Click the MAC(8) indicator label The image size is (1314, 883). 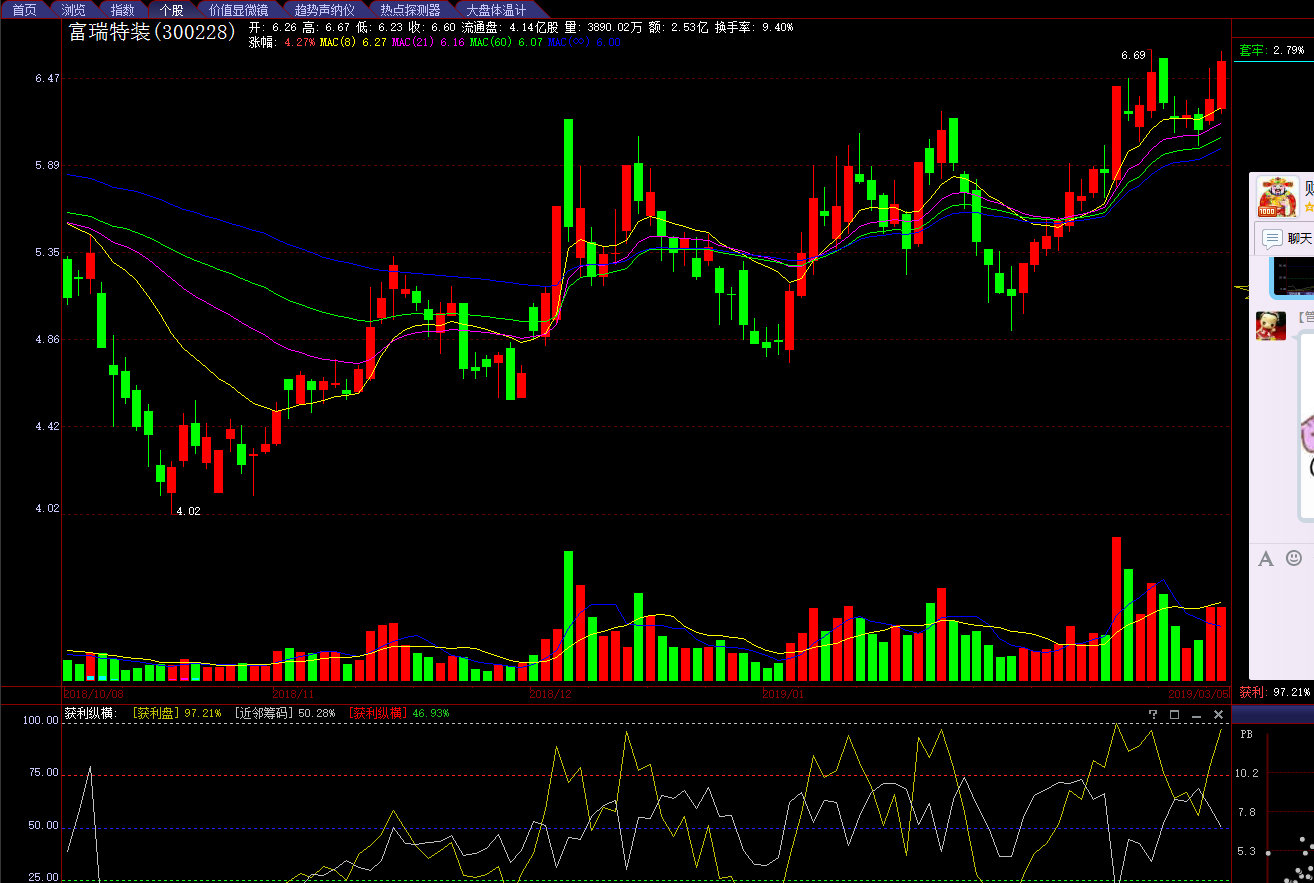tap(340, 42)
